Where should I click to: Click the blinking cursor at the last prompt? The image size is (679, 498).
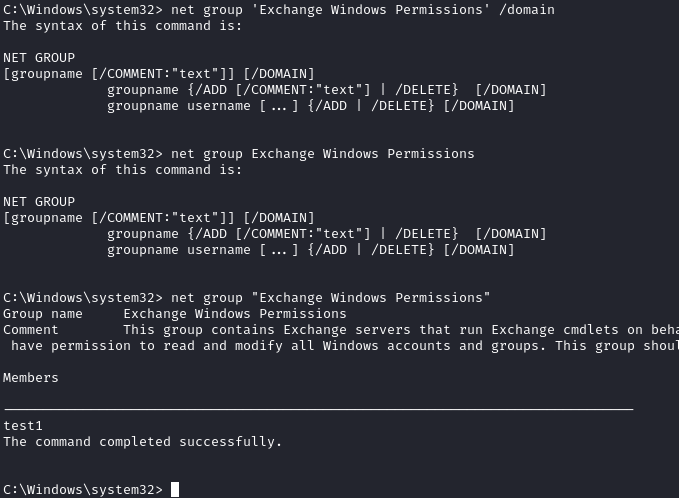tap(175, 490)
